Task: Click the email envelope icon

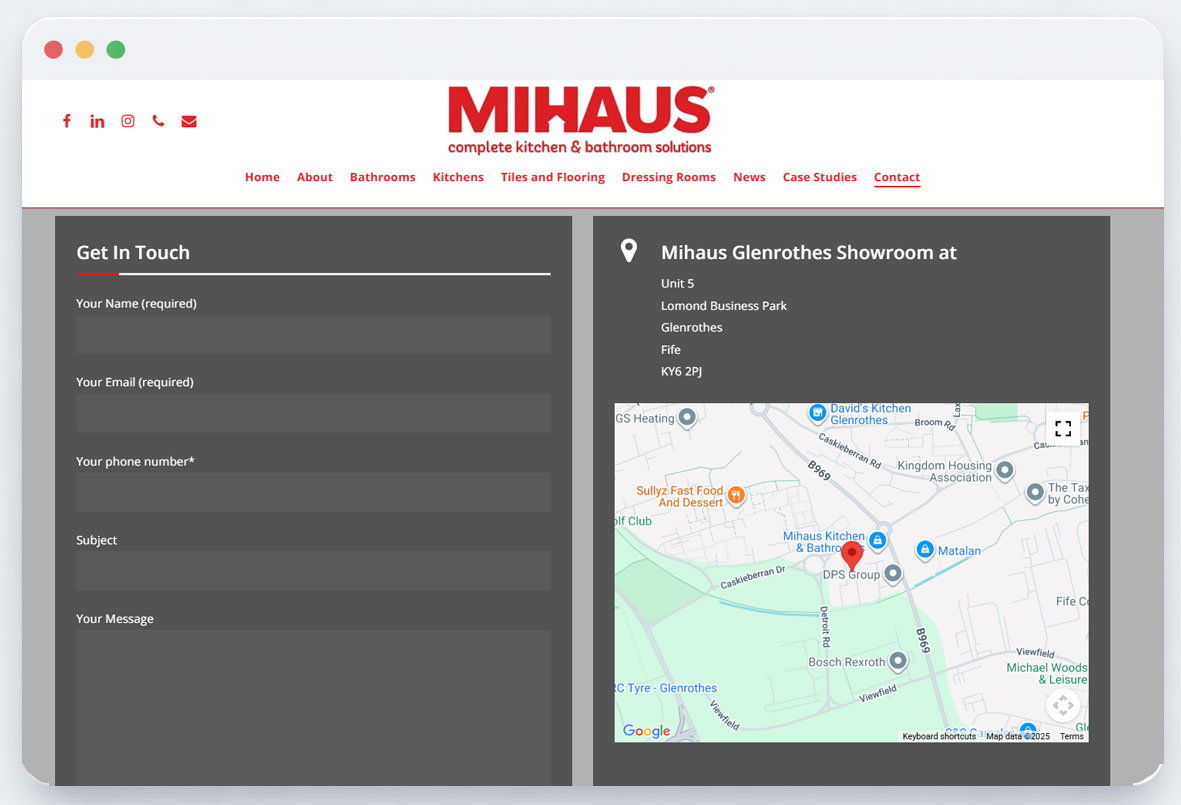Action: pos(189,121)
